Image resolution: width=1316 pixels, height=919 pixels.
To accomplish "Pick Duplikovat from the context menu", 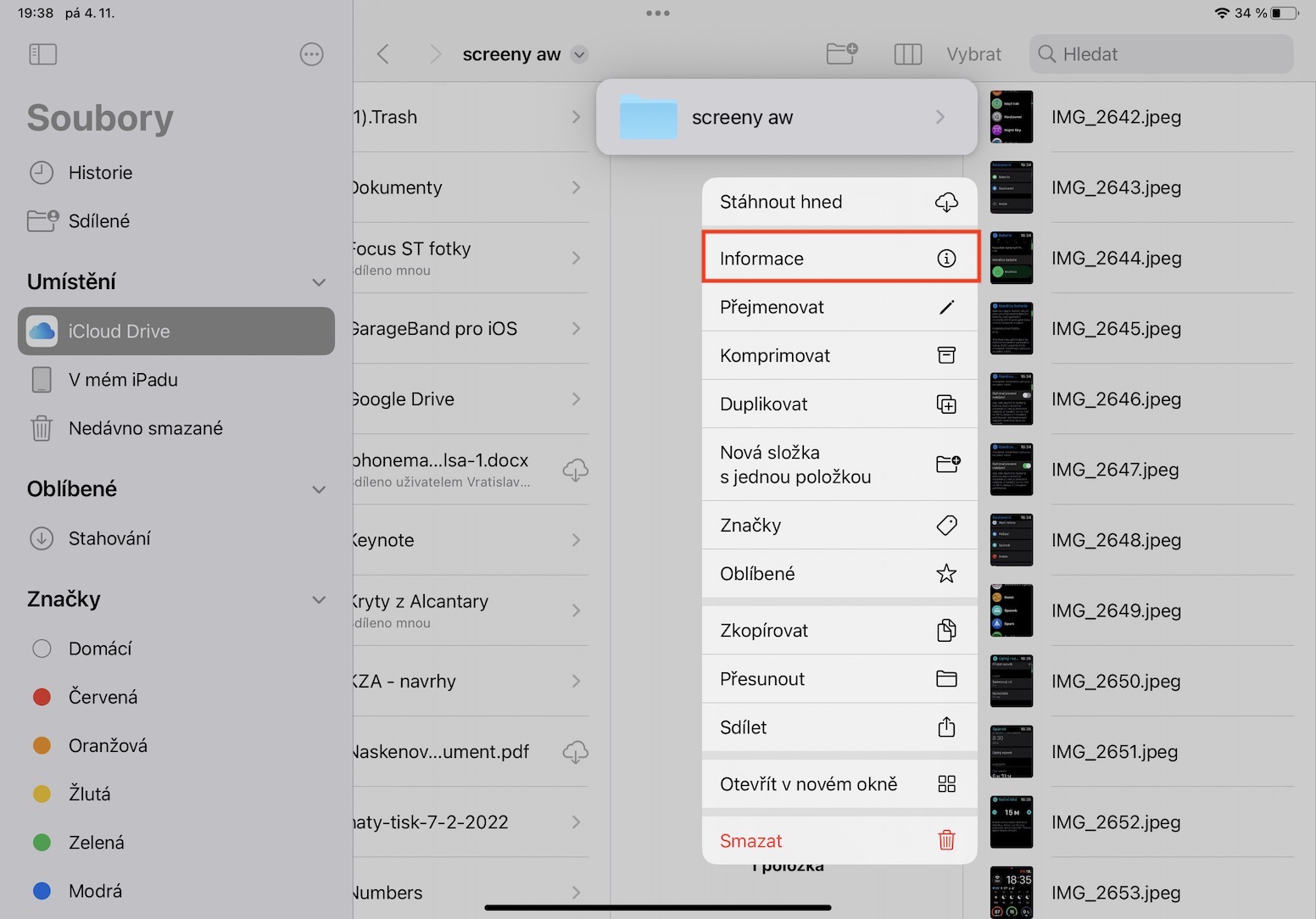I will (839, 404).
